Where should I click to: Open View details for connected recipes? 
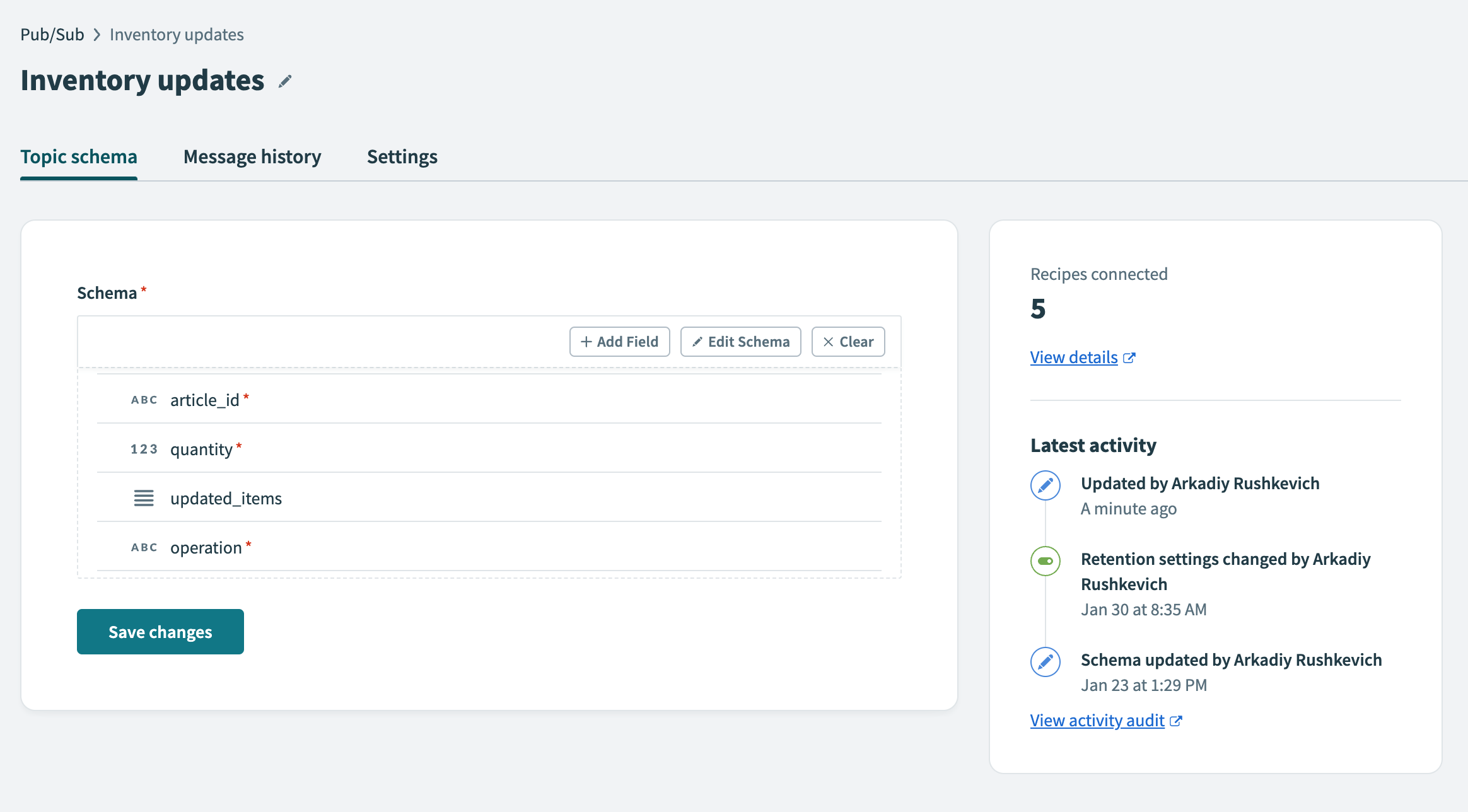coord(1074,357)
